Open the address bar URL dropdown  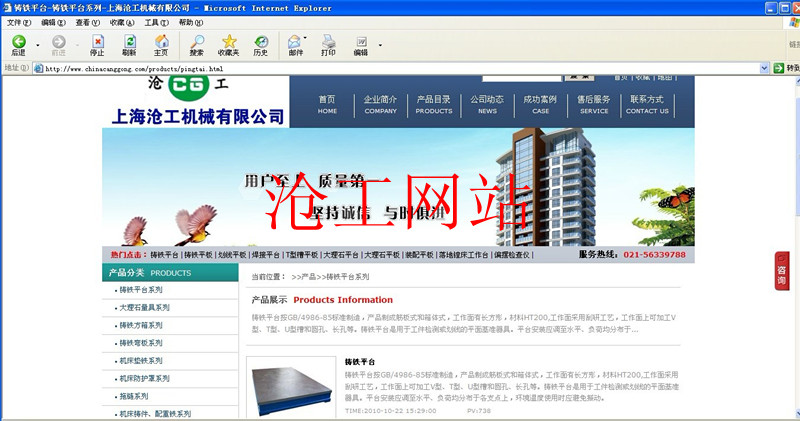coord(763,68)
